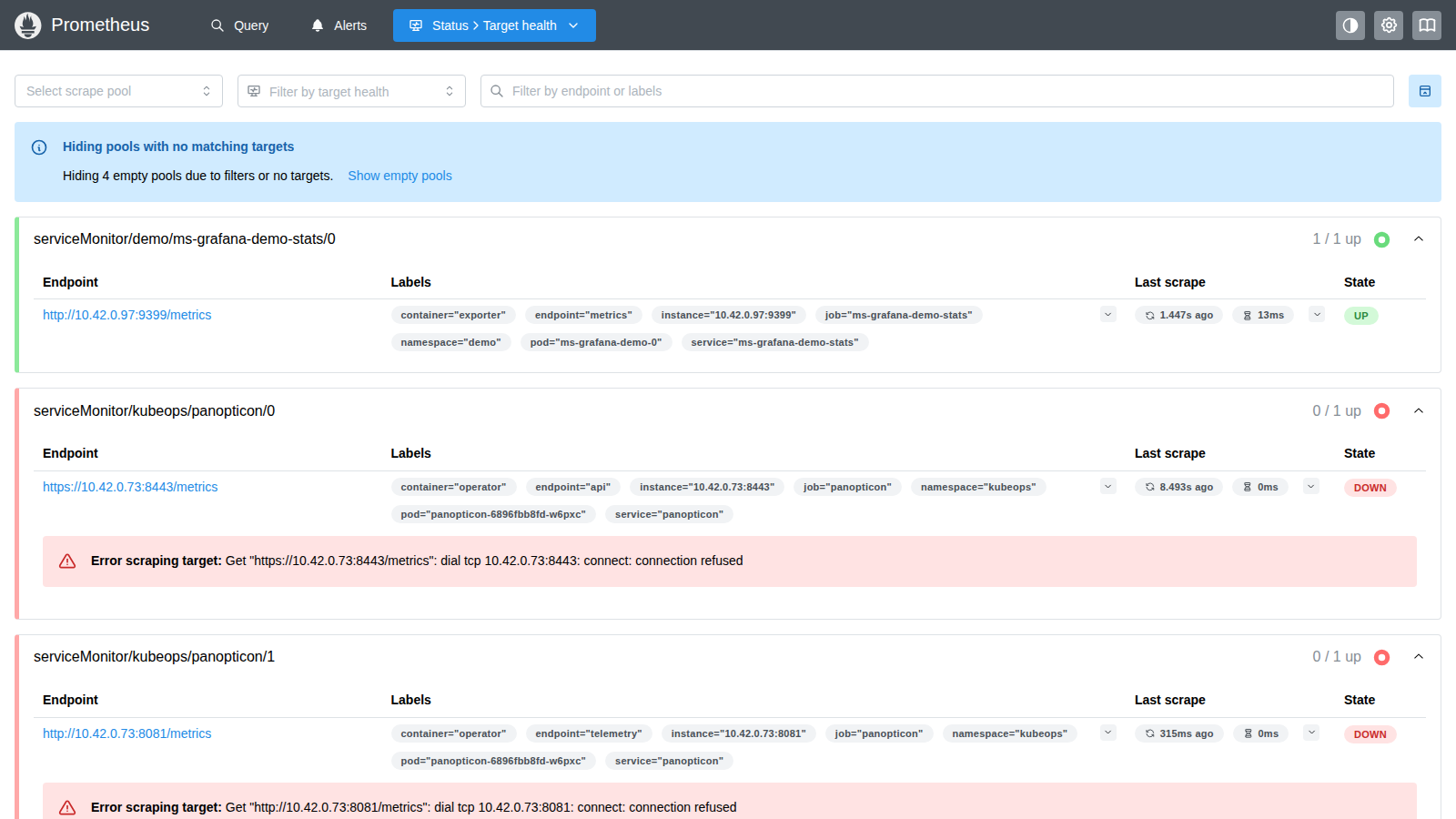This screenshot has height=819, width=1456.
Task: Click the instance="10.42.0.73:8081" label
Action: (738, 733)
